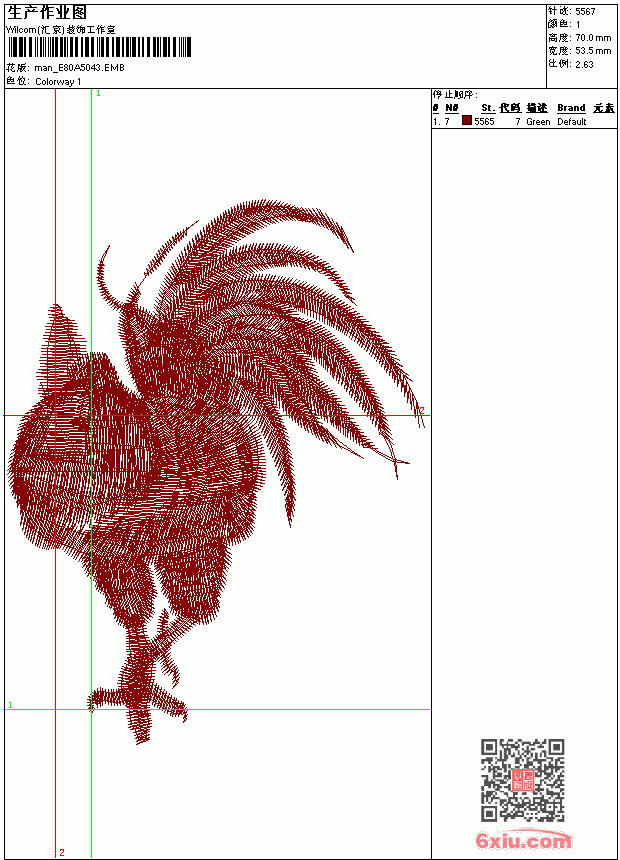This screenshot has height=860, width=620.
Task: Select the file name man_E80A5043.EMB
Action: tap(80, 68)
